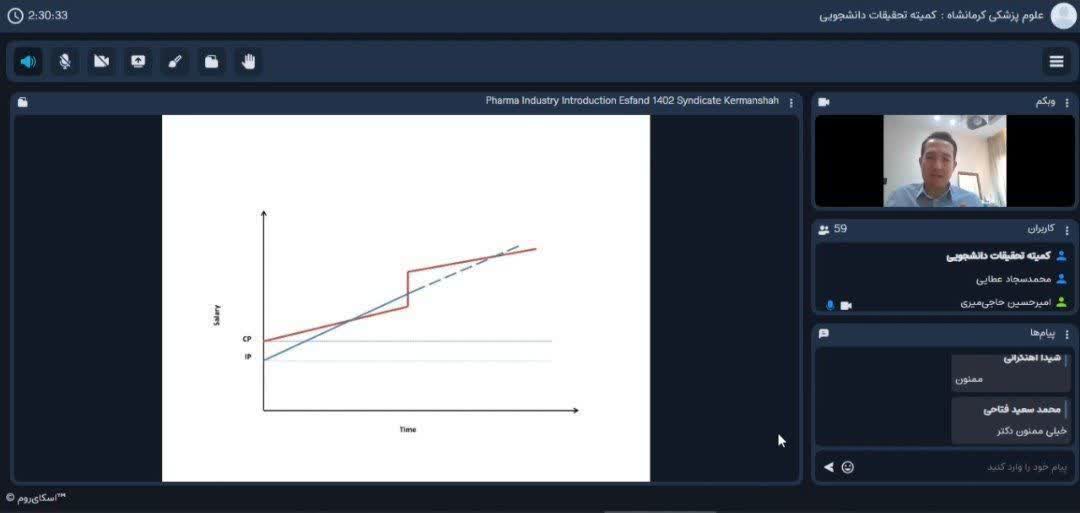Click the send message arrow
Viewport: 1080px width, 513px height.
click(x=828, y=467)
